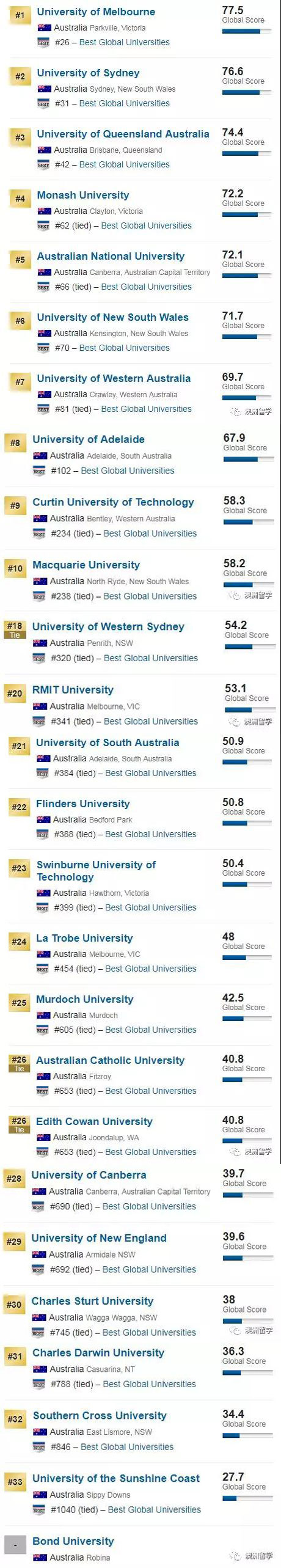Open the Australian National University link

[x=111, y=256]
